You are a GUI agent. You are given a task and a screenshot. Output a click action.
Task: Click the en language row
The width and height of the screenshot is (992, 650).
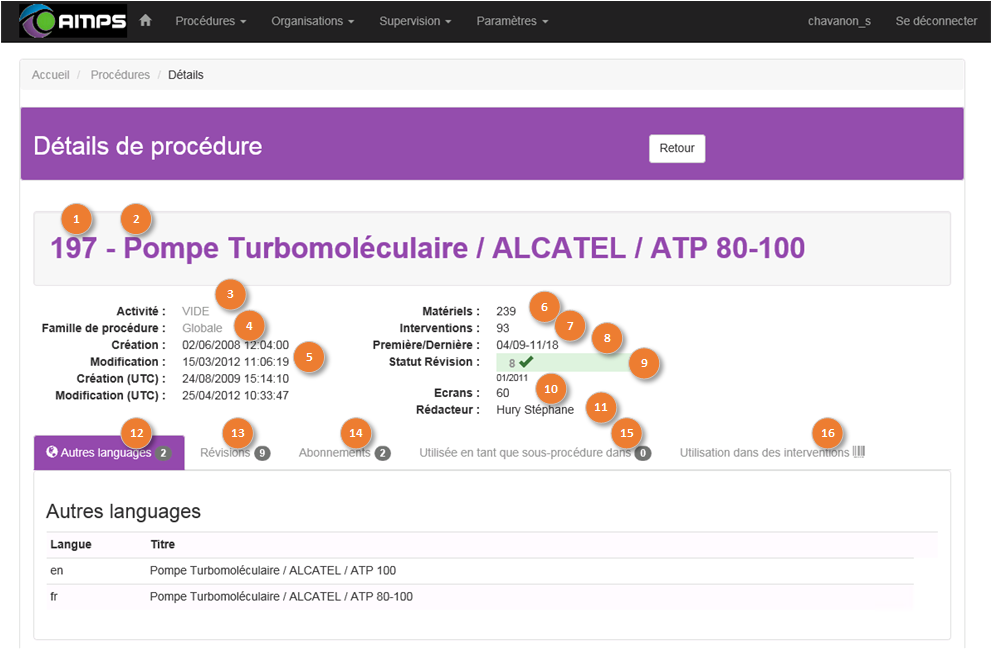click(x=480, y=571)
